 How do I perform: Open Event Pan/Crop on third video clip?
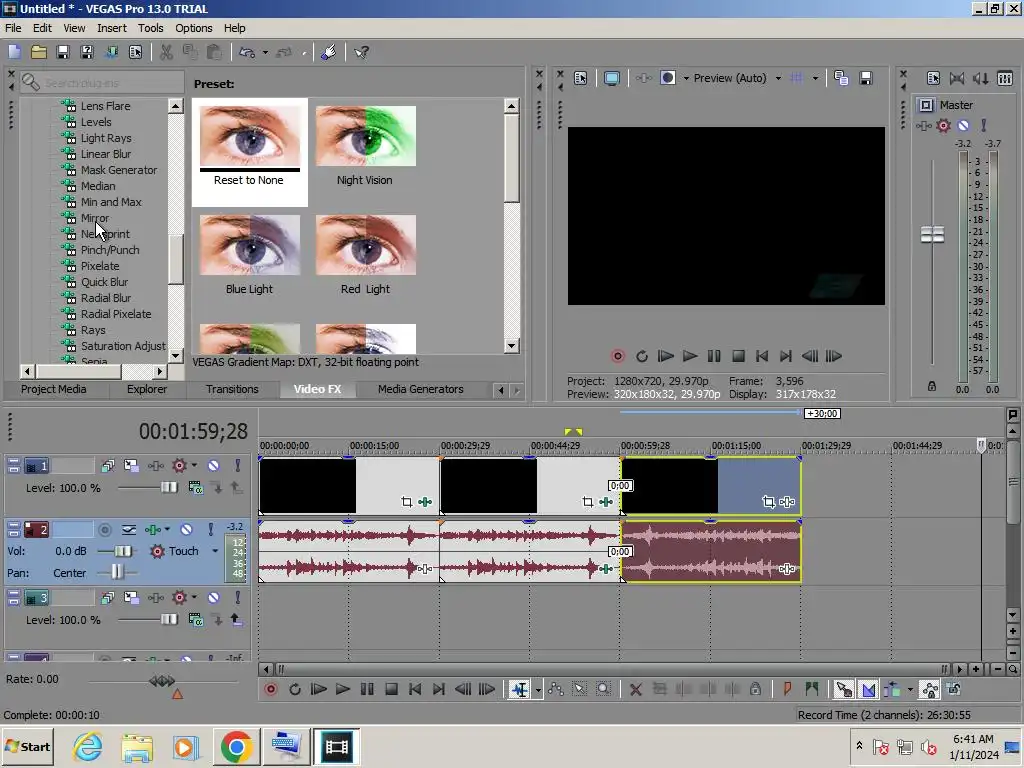pos(769,502)
